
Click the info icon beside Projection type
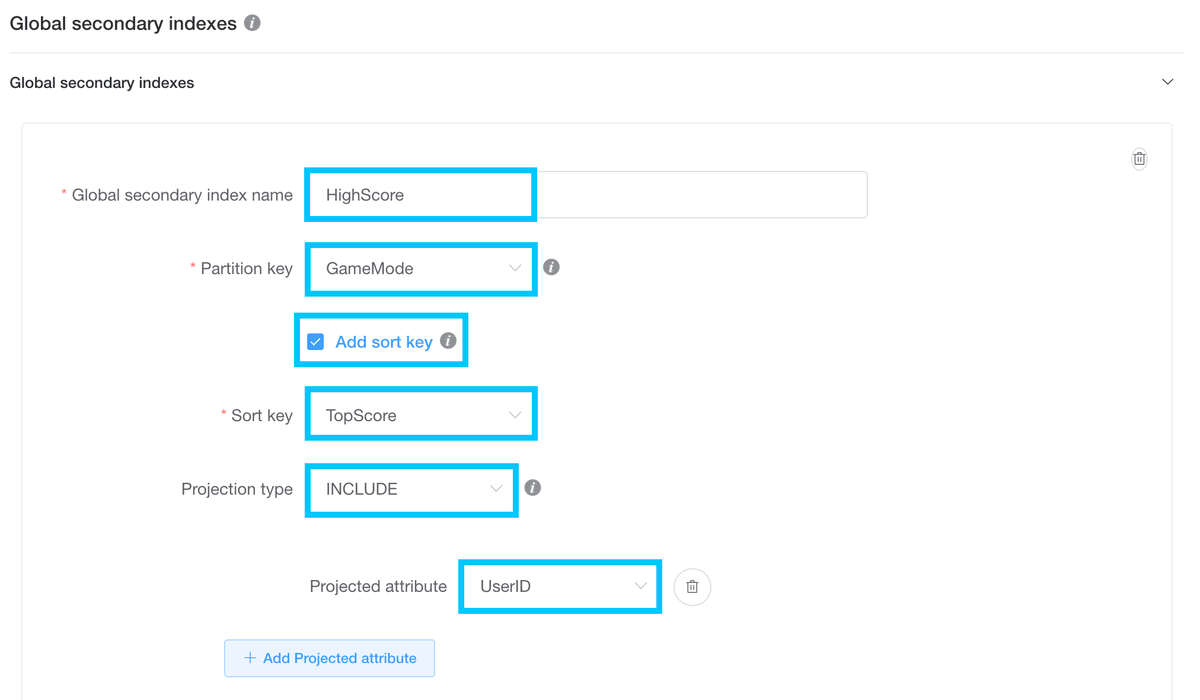pyautogui.click(x=532, y=488)
